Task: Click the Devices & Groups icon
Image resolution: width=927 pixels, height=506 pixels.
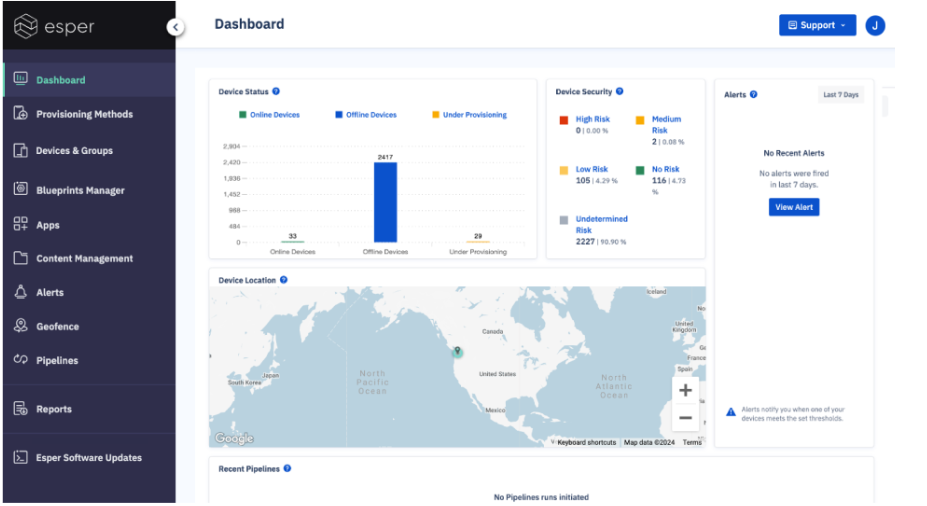Action: point(21,150)
